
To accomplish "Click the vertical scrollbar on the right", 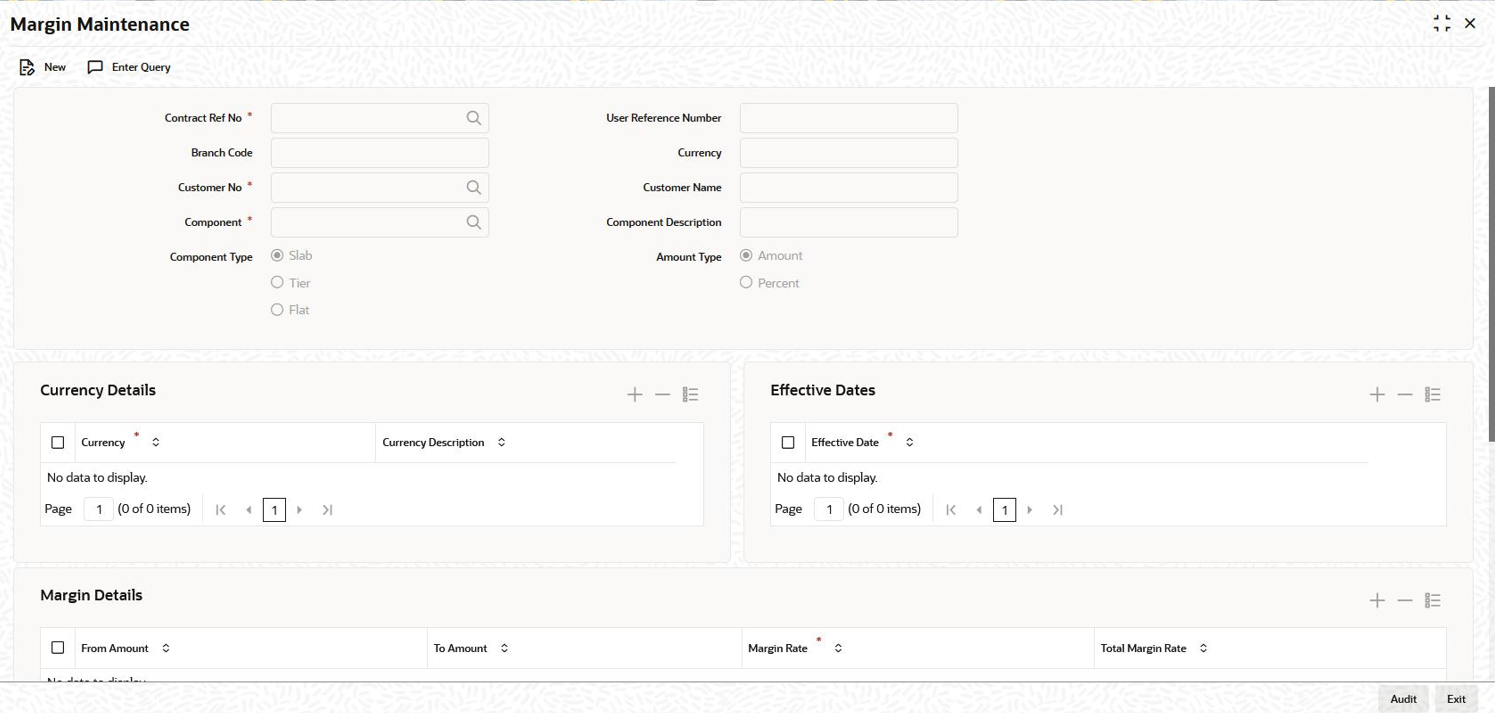I will [x=1491, y=260].
